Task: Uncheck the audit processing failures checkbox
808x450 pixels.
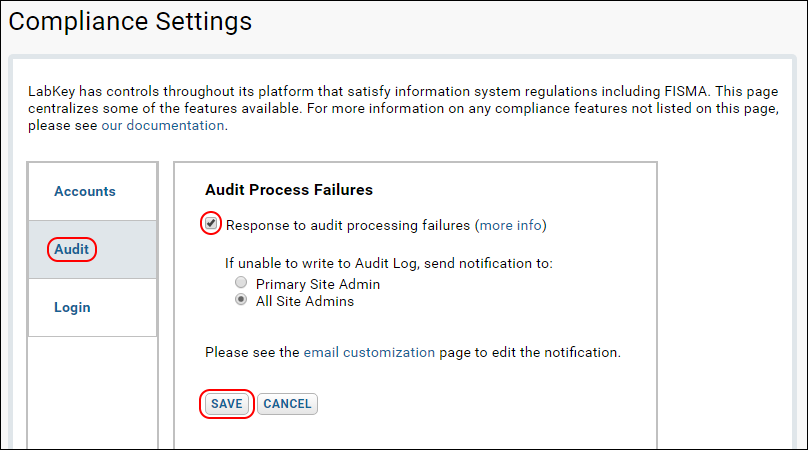Action: [211, 223]
